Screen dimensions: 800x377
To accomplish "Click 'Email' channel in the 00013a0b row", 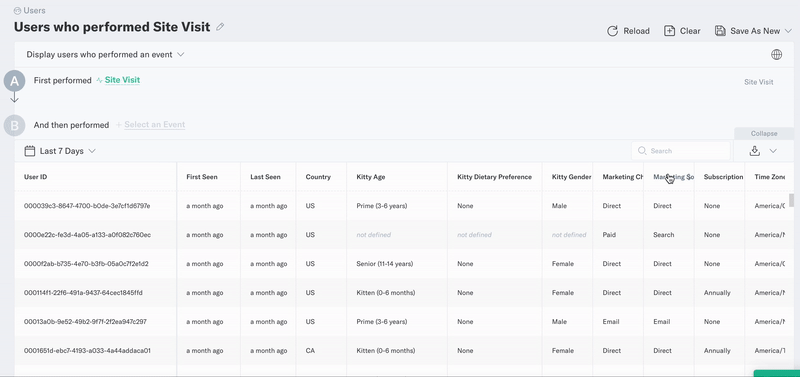I will pyautogui.click(x=611, y=322).
